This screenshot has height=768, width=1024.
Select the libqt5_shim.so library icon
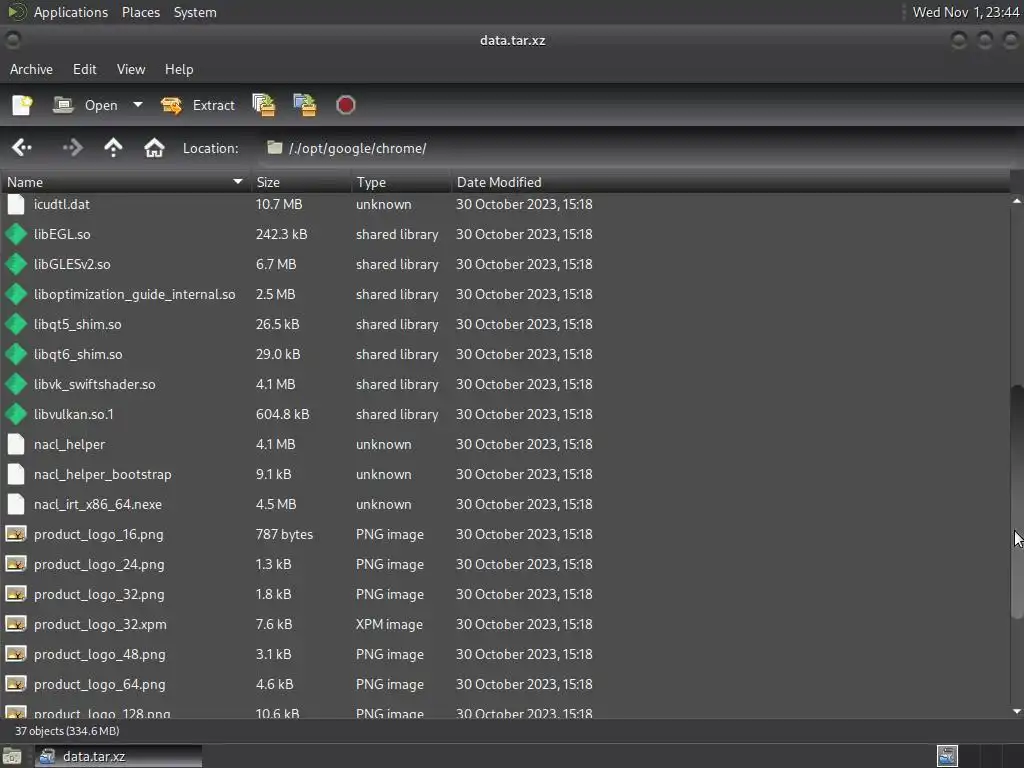[x=16, y=325]
